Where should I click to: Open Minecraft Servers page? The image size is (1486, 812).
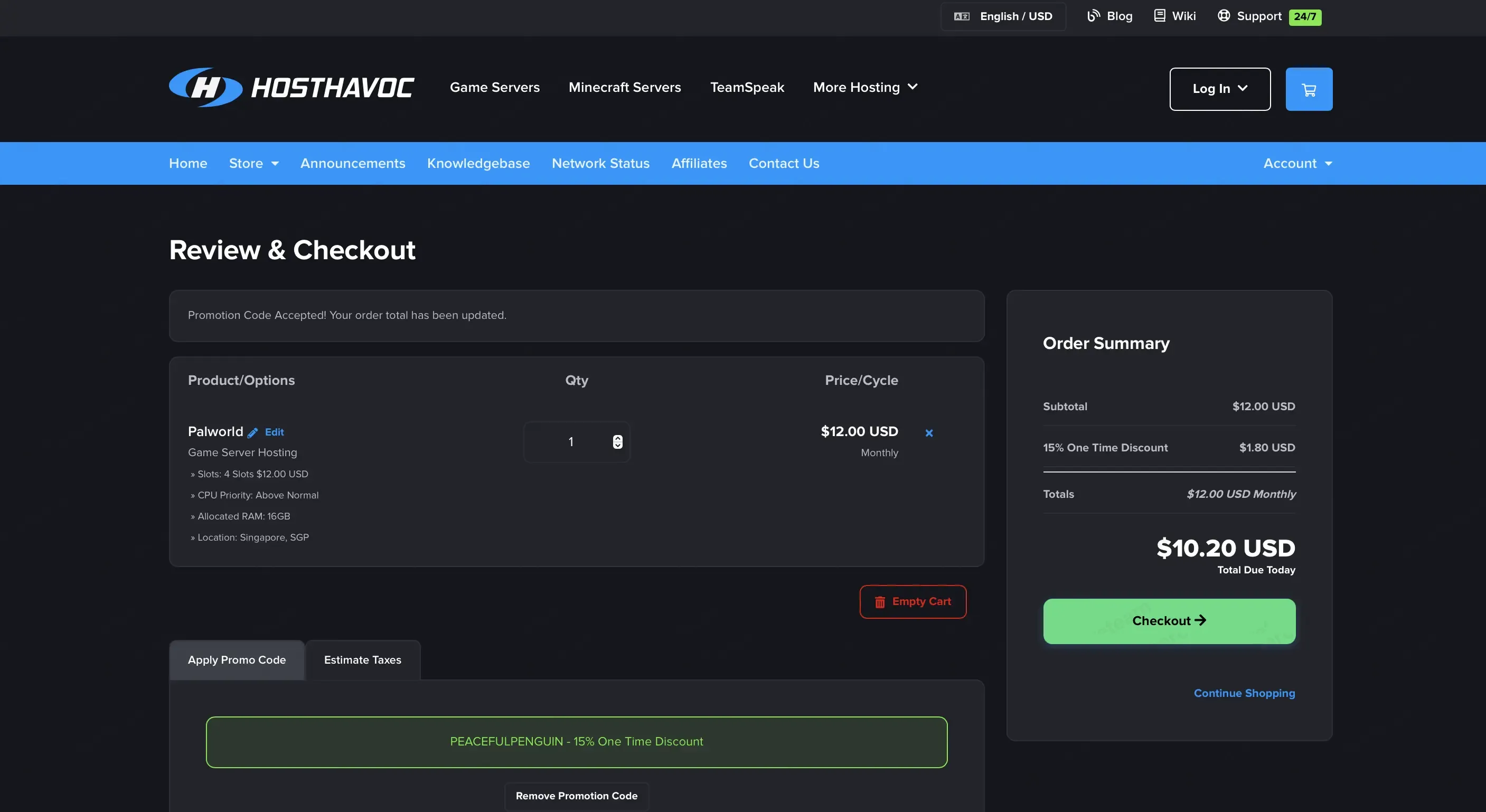pos(625,87)
